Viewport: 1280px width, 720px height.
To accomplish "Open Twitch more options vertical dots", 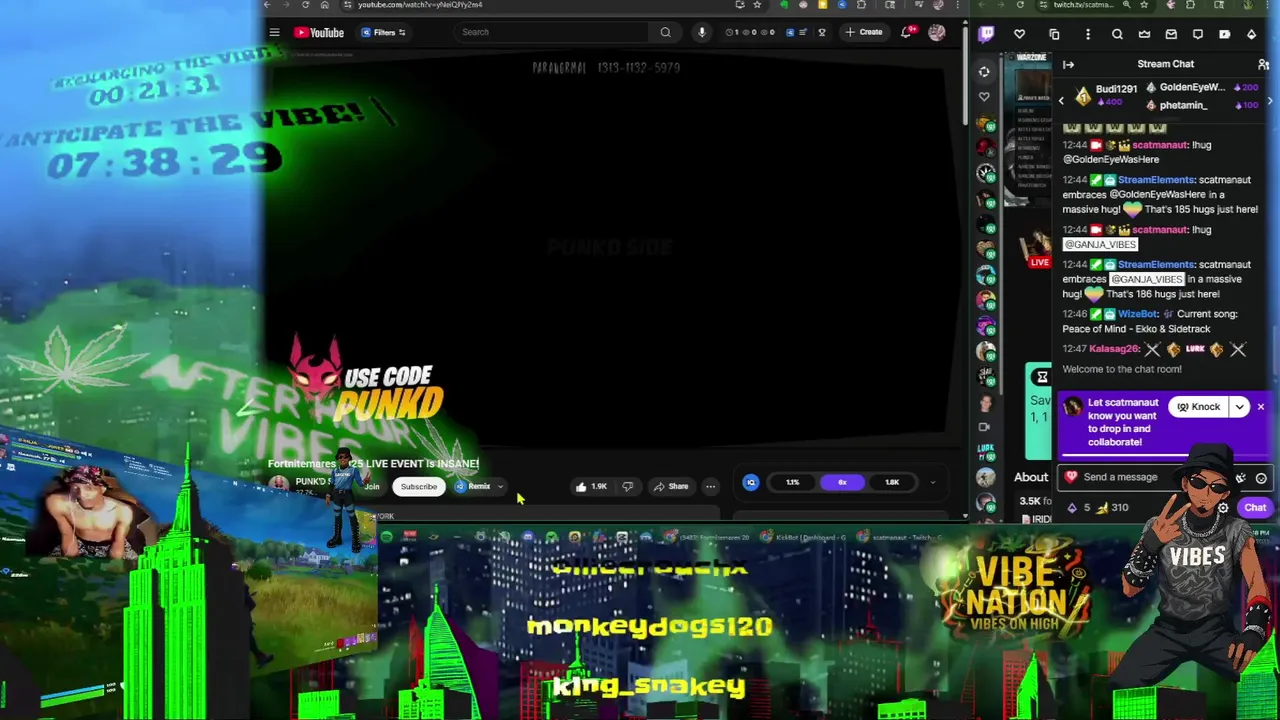I will click(x=1086, y=34).
